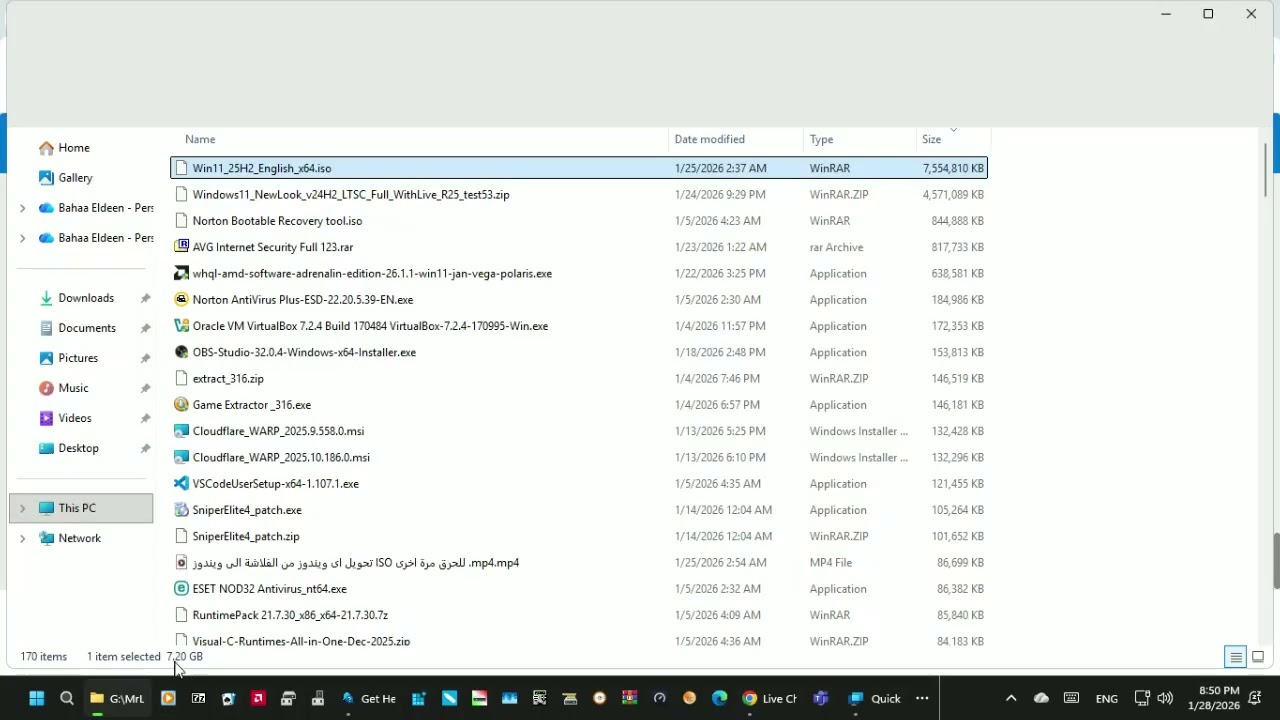
Task: Sort files by Date modified column
Action: [709, 139]
